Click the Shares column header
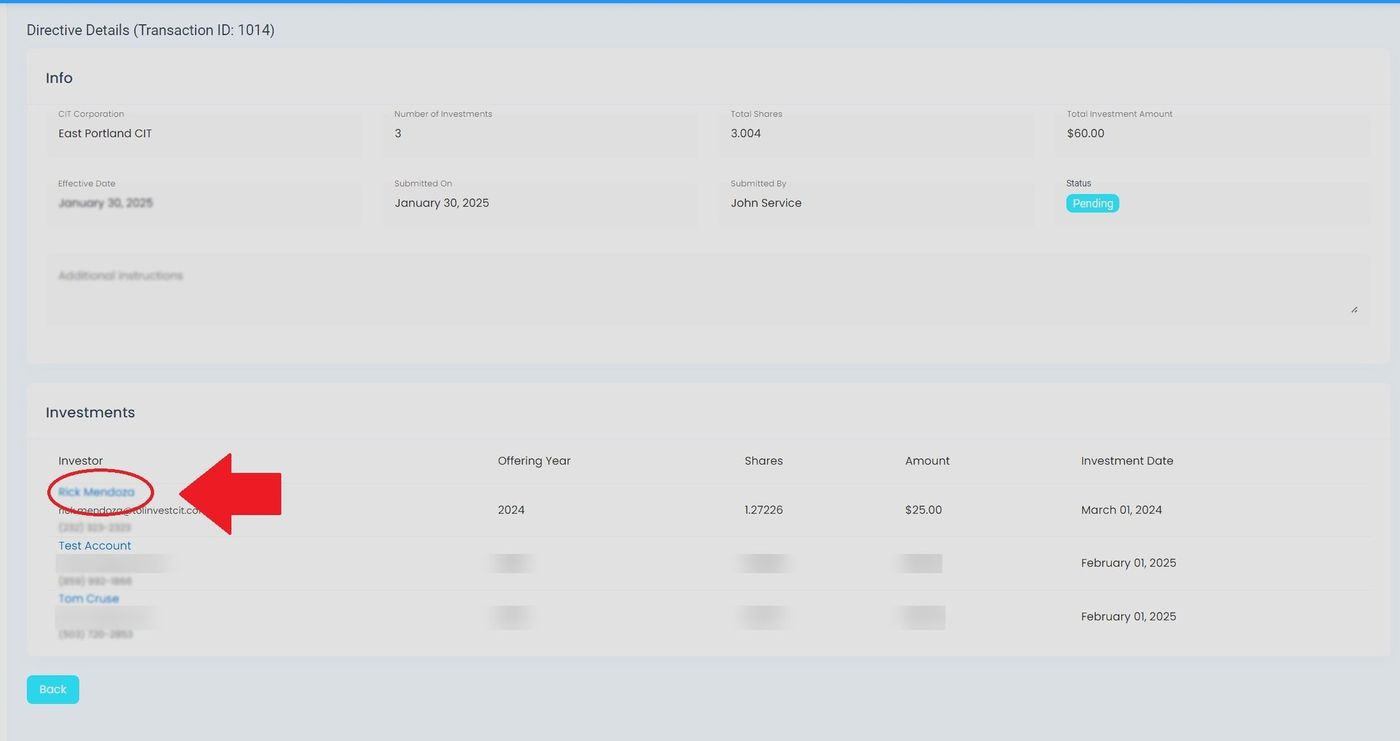The width and height of the screenshot is (1400, 741). pos(764,461)
